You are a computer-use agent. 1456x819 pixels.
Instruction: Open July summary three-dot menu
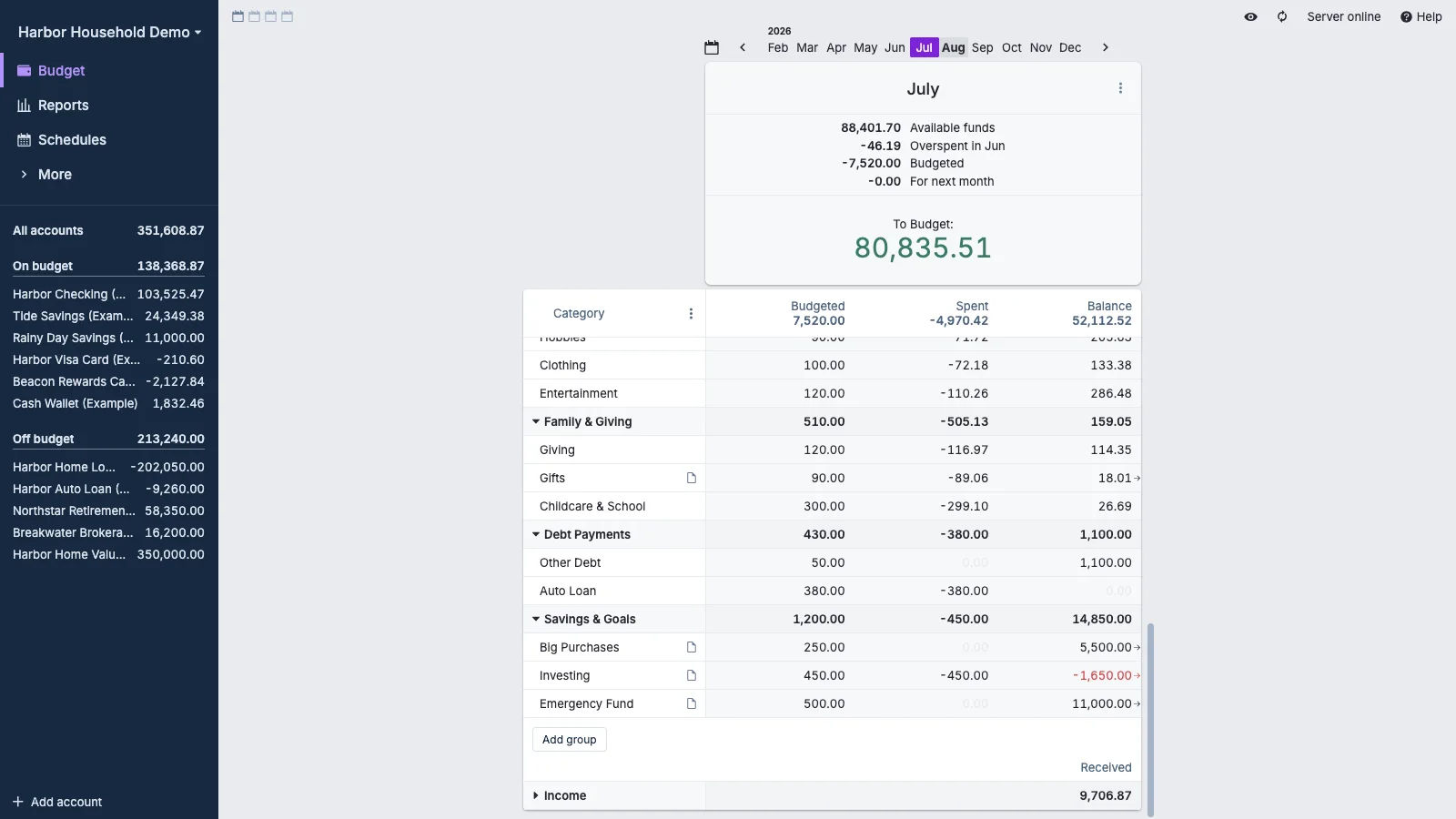[x=1120, y=88]
